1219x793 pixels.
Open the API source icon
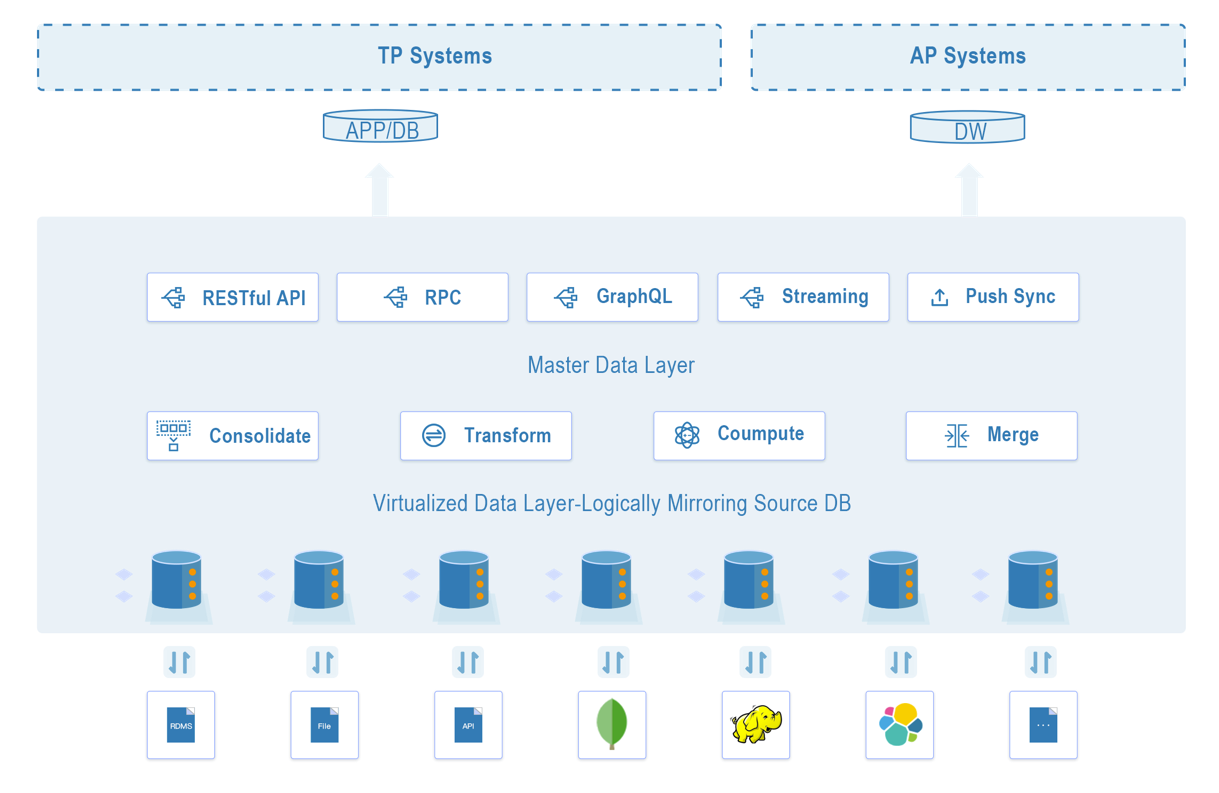(x=468, y=725)
